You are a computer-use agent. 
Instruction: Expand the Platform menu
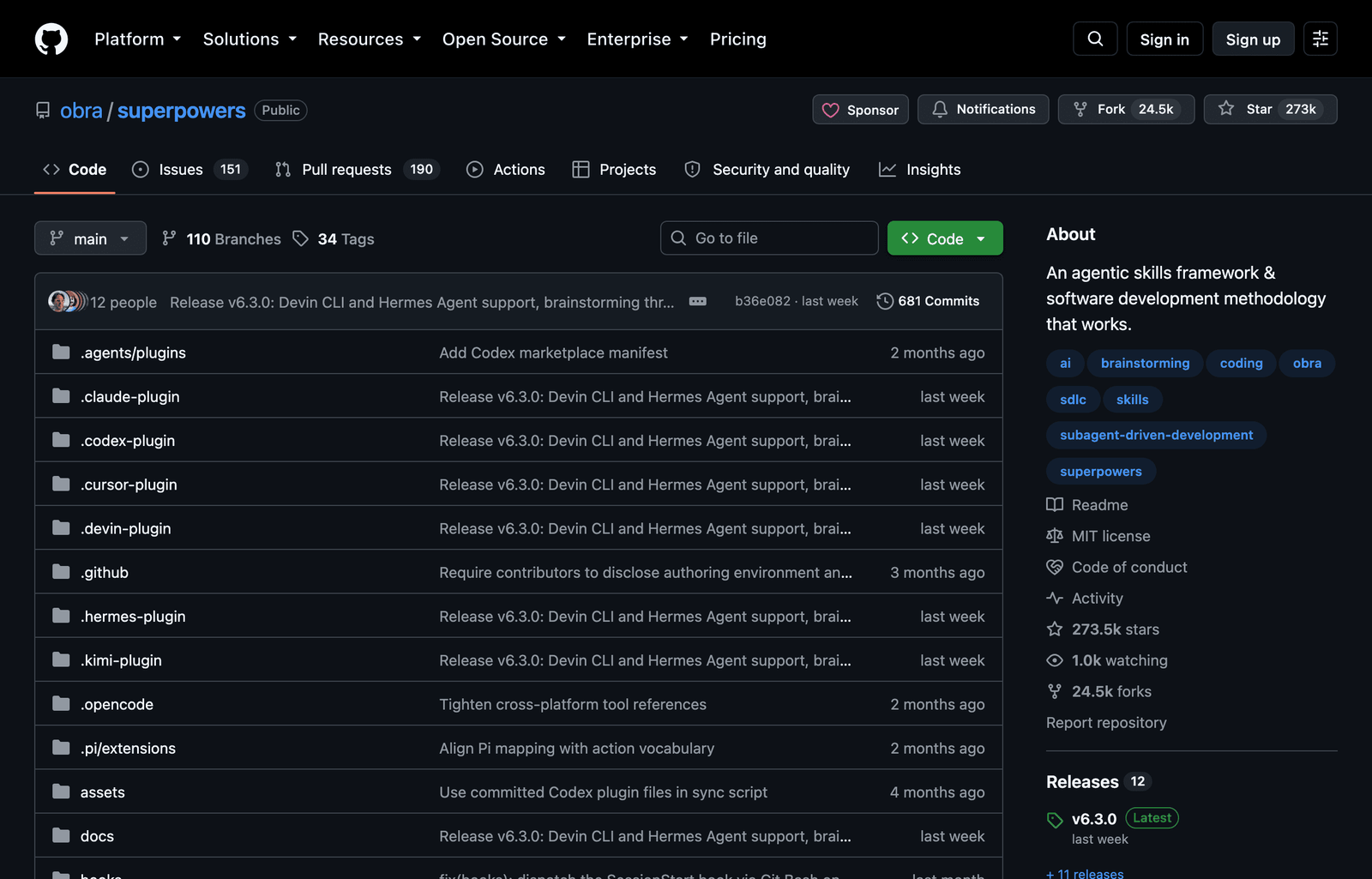[138, 39]
